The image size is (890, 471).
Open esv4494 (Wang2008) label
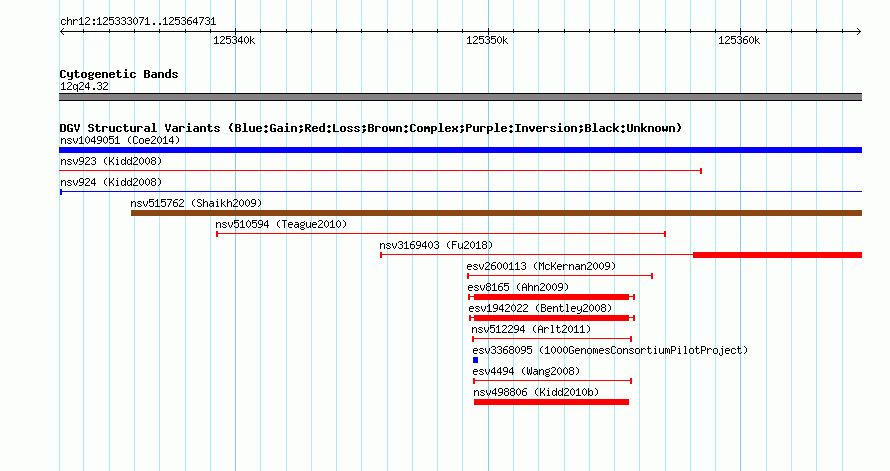[526, 371]
